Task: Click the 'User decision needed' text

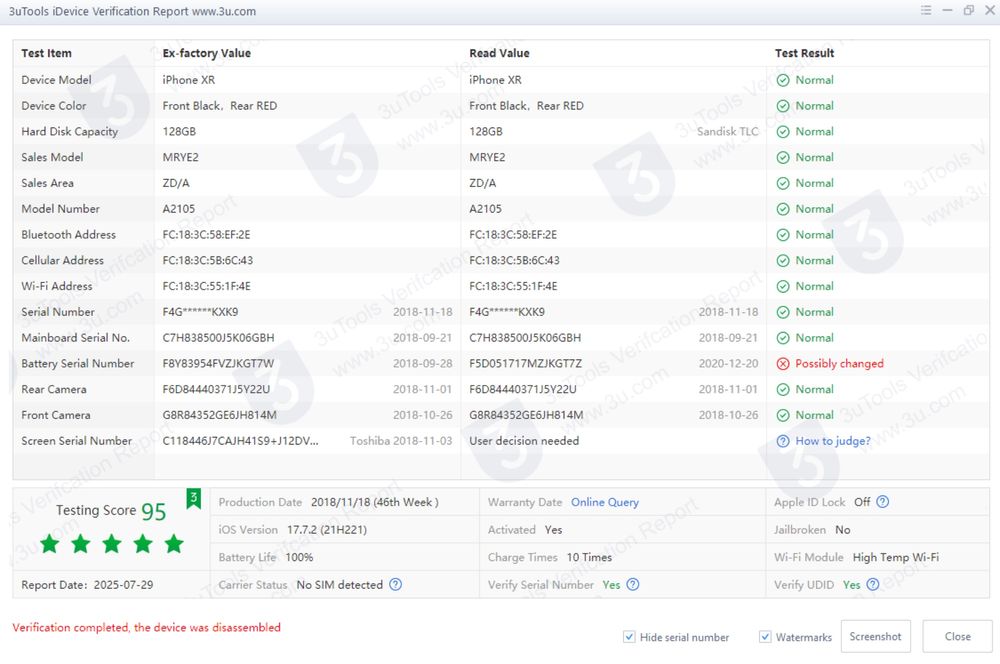Action: pyautogui.click(x=524, y=441)
